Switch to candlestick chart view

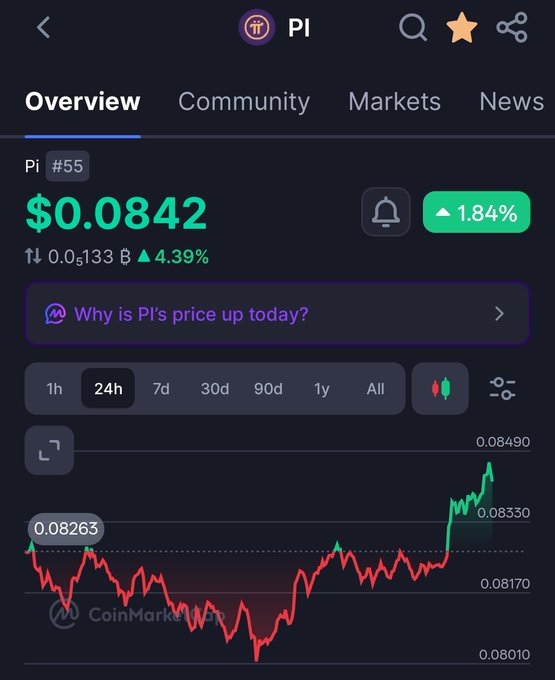[x=440, y=388]
